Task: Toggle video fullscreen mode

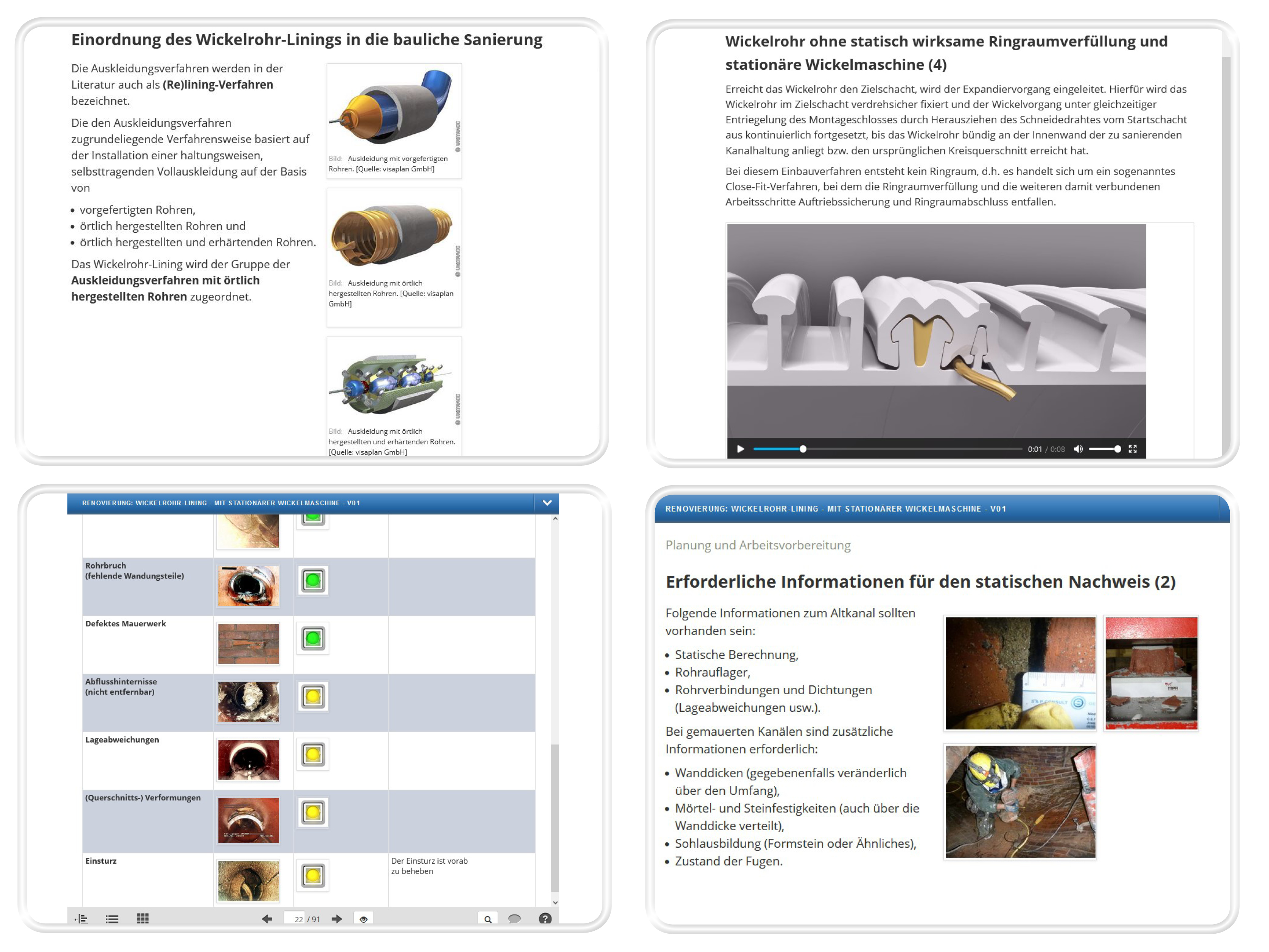Action: click(x=1132, y=449)
